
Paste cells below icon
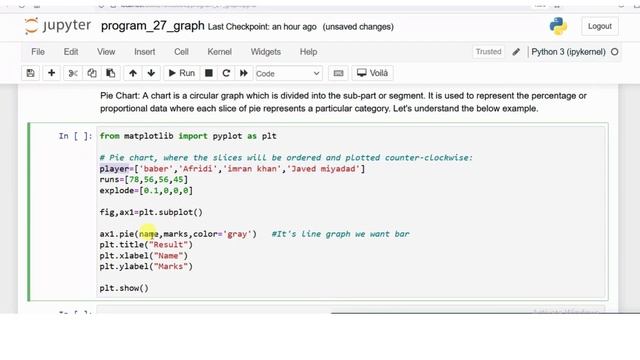coord(111,73)
